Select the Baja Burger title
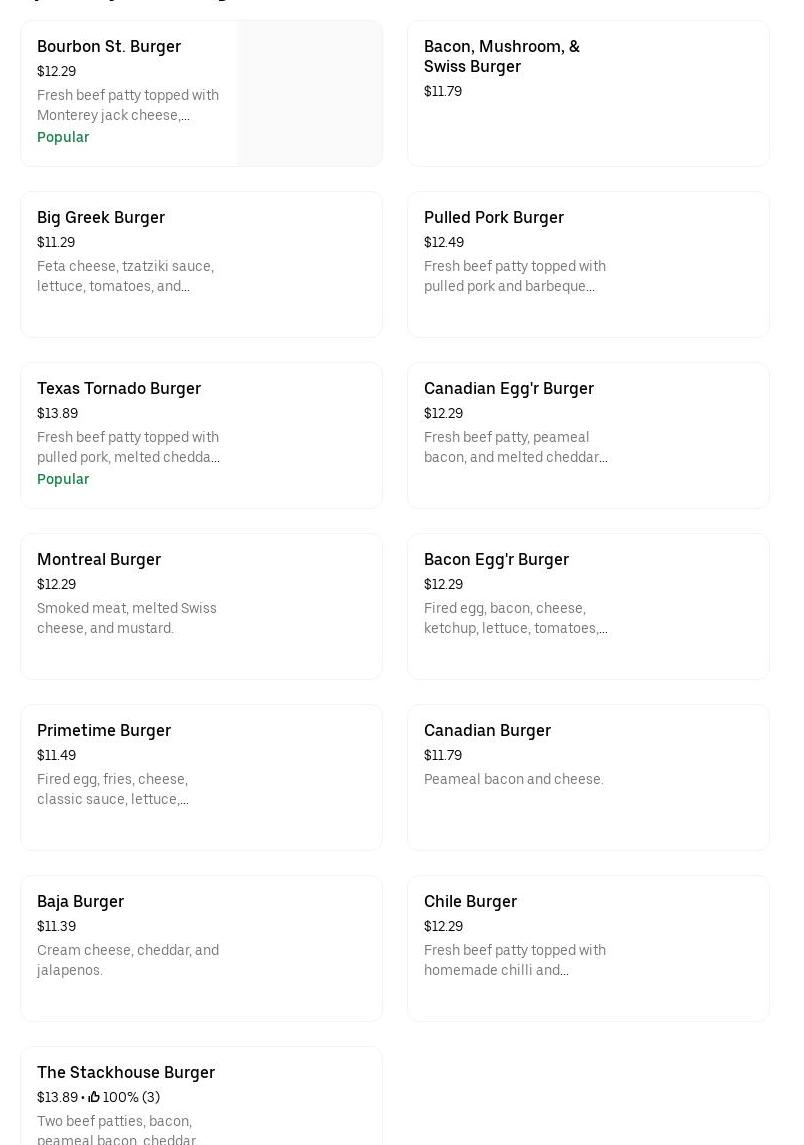 tap(80, 901)
